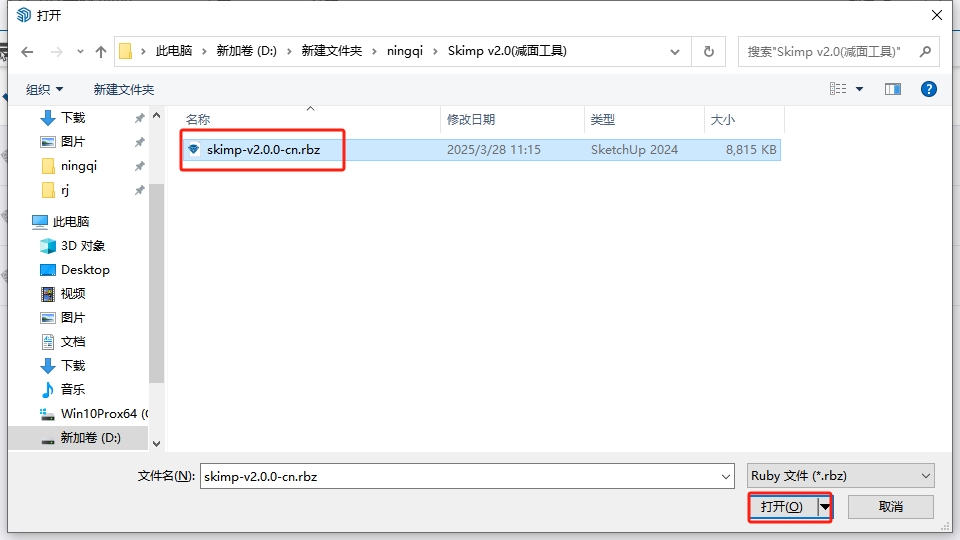
Task: Click sidebar scrollbar down arrow
Action: [x=157, y=444]
